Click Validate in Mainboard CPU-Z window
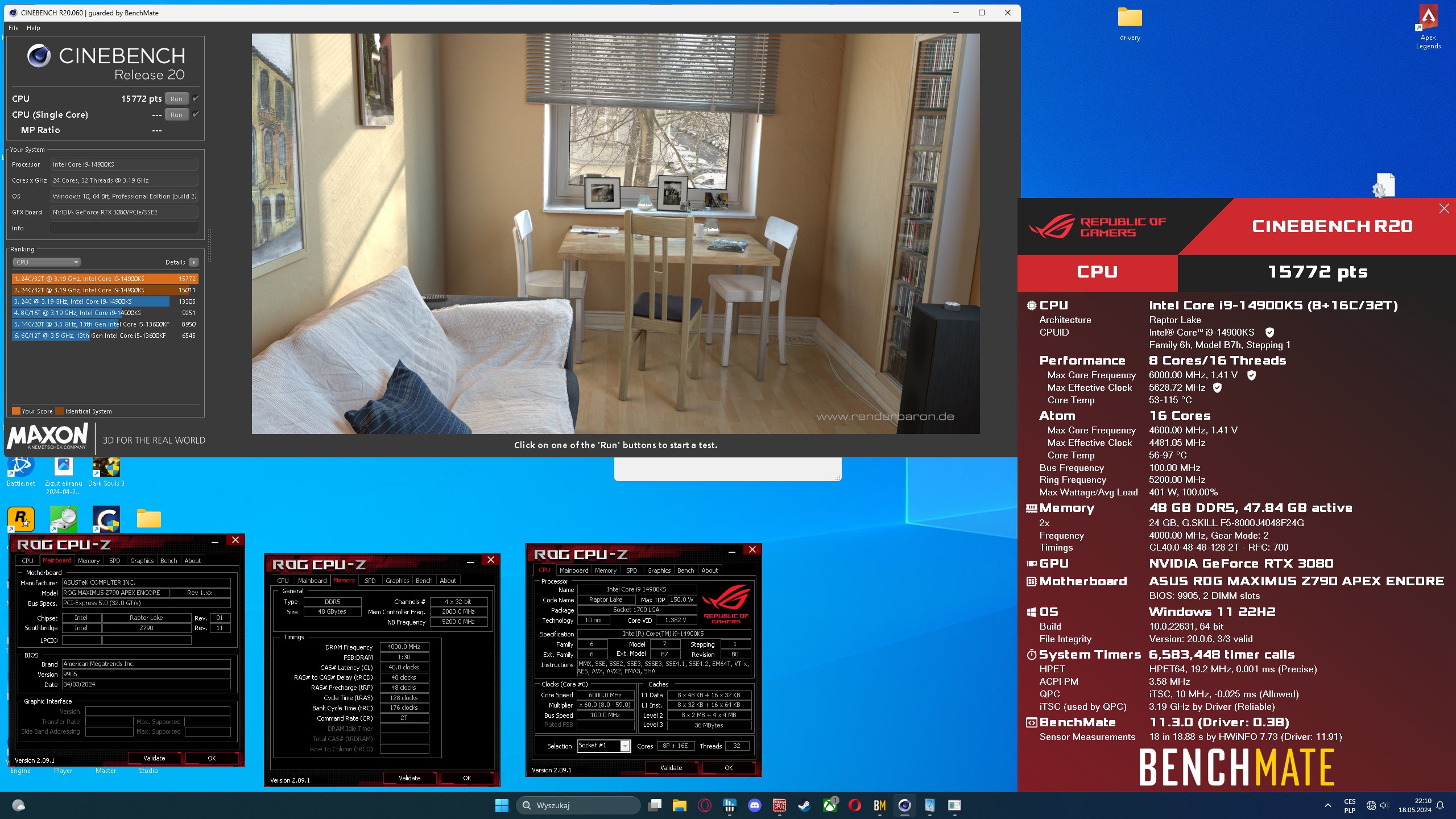This screenshot has width=1456, height=819. pyautogui.click(x=154, y=758)
